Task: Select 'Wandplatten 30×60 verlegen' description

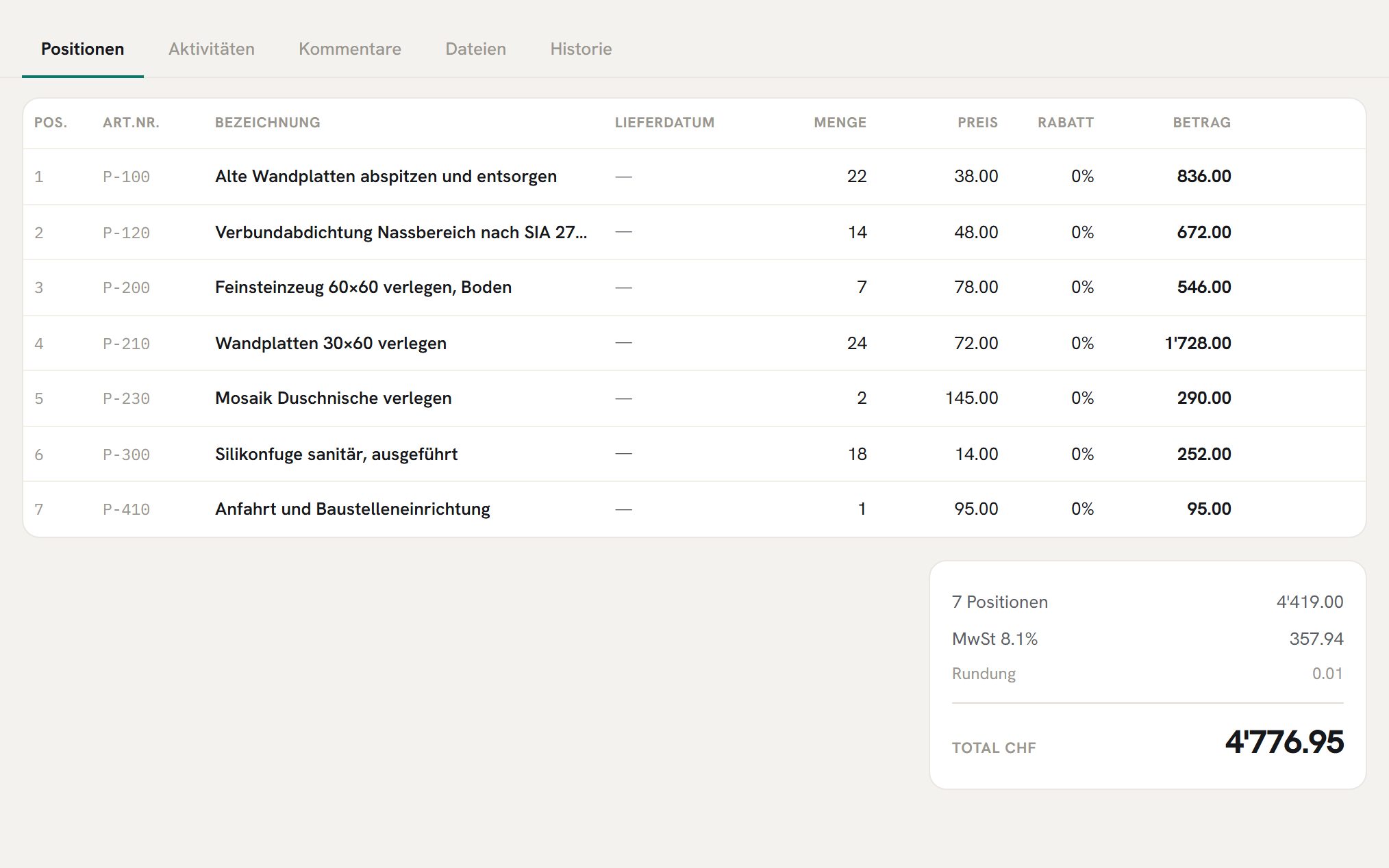Action: coord(331,344)
